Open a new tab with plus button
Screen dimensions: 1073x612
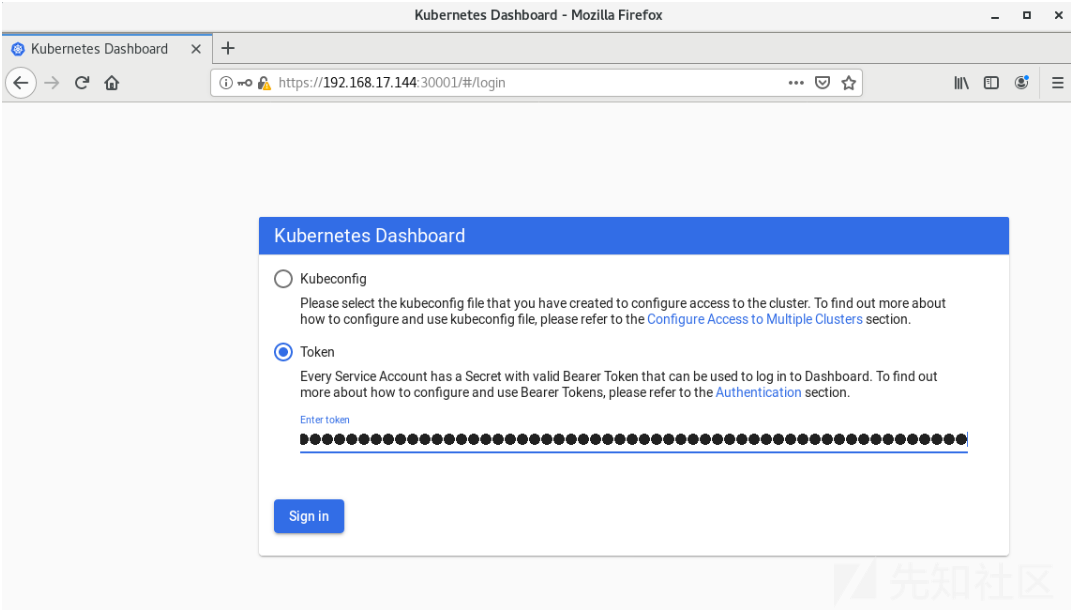[x=228, y=48]
